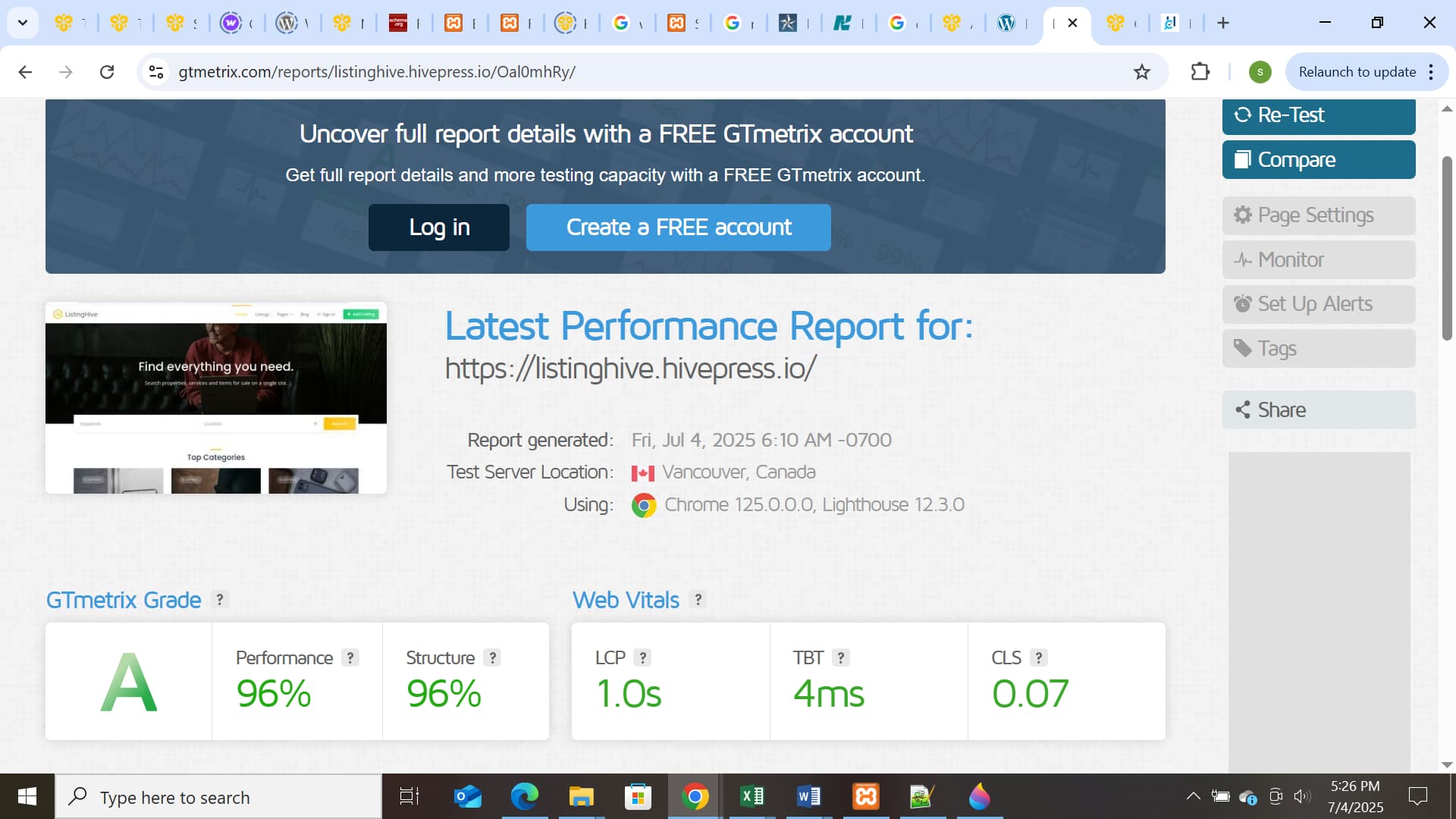Click the grade A letter
Viewport: 1456px width, 819px height.
[129, 682]
